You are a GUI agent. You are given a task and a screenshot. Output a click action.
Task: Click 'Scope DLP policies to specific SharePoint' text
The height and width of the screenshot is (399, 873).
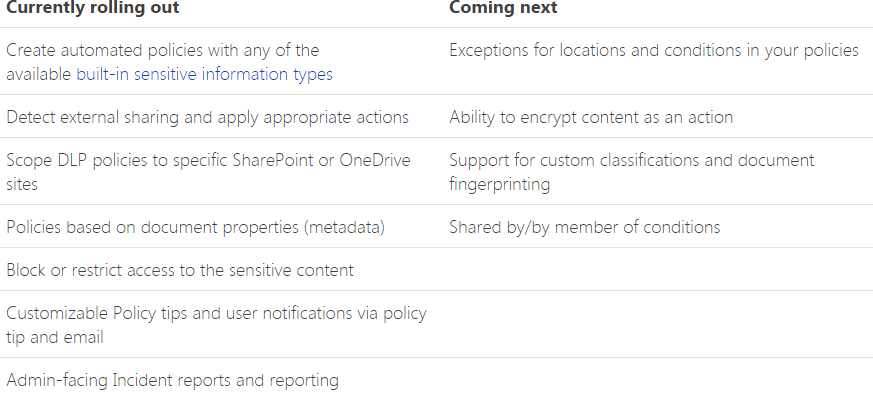coord(208,160)
